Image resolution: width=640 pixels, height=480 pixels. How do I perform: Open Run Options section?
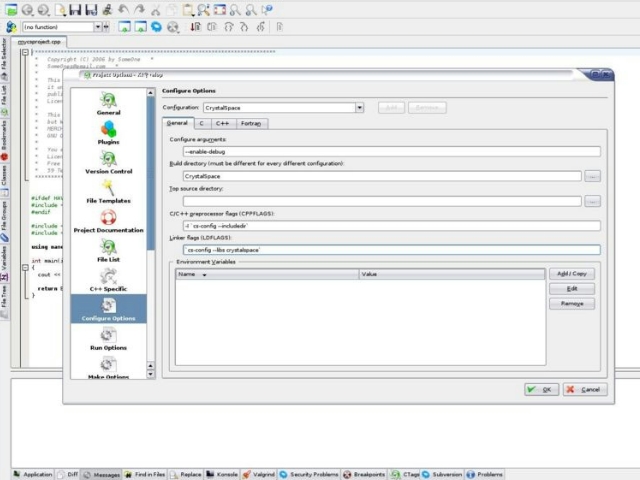108,338
